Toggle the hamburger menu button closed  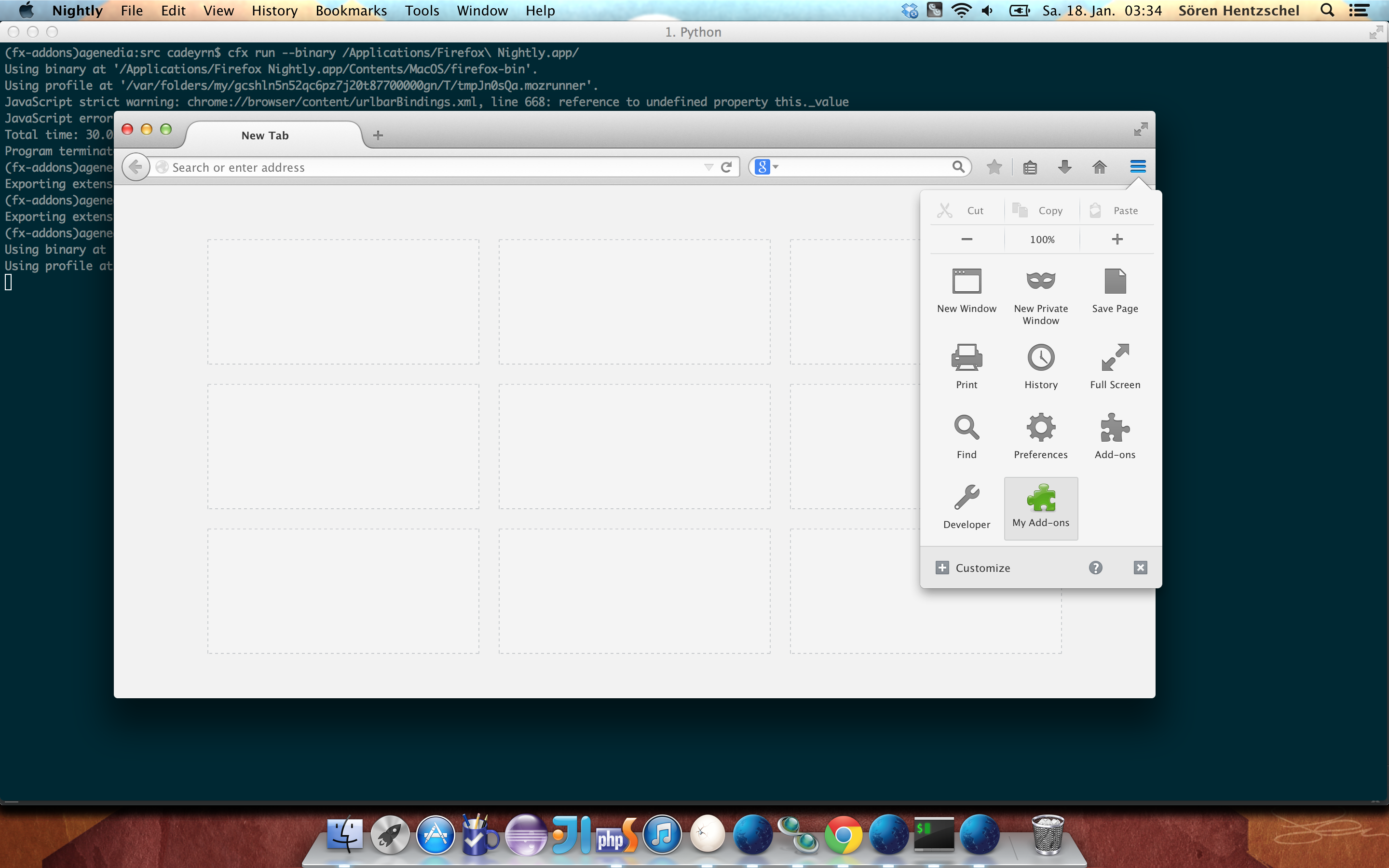1138,167
